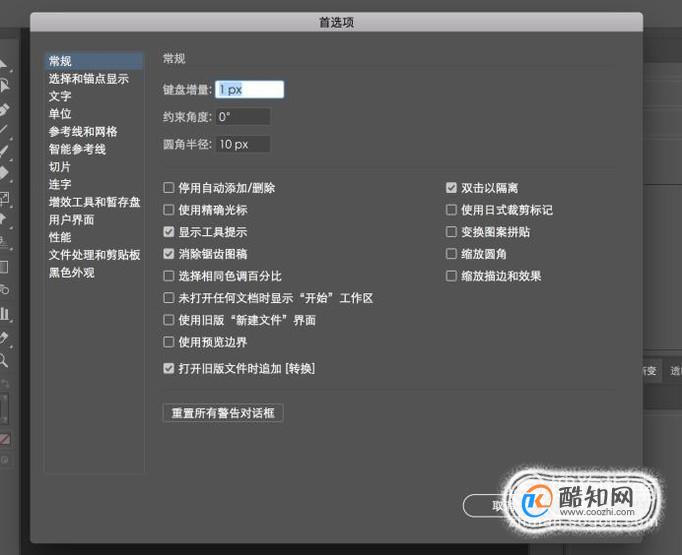Screen dimensions: 682x555
Task: Enable 变换图案拼贴 checkbox
Action: 451,232
